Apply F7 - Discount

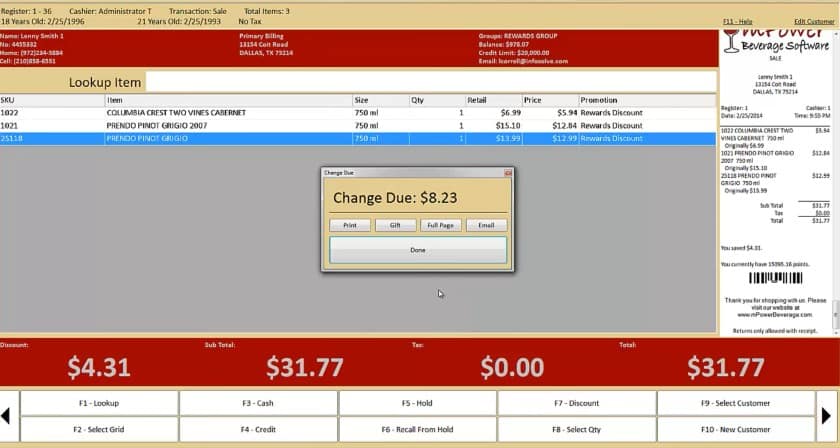[x=576, y=403]
